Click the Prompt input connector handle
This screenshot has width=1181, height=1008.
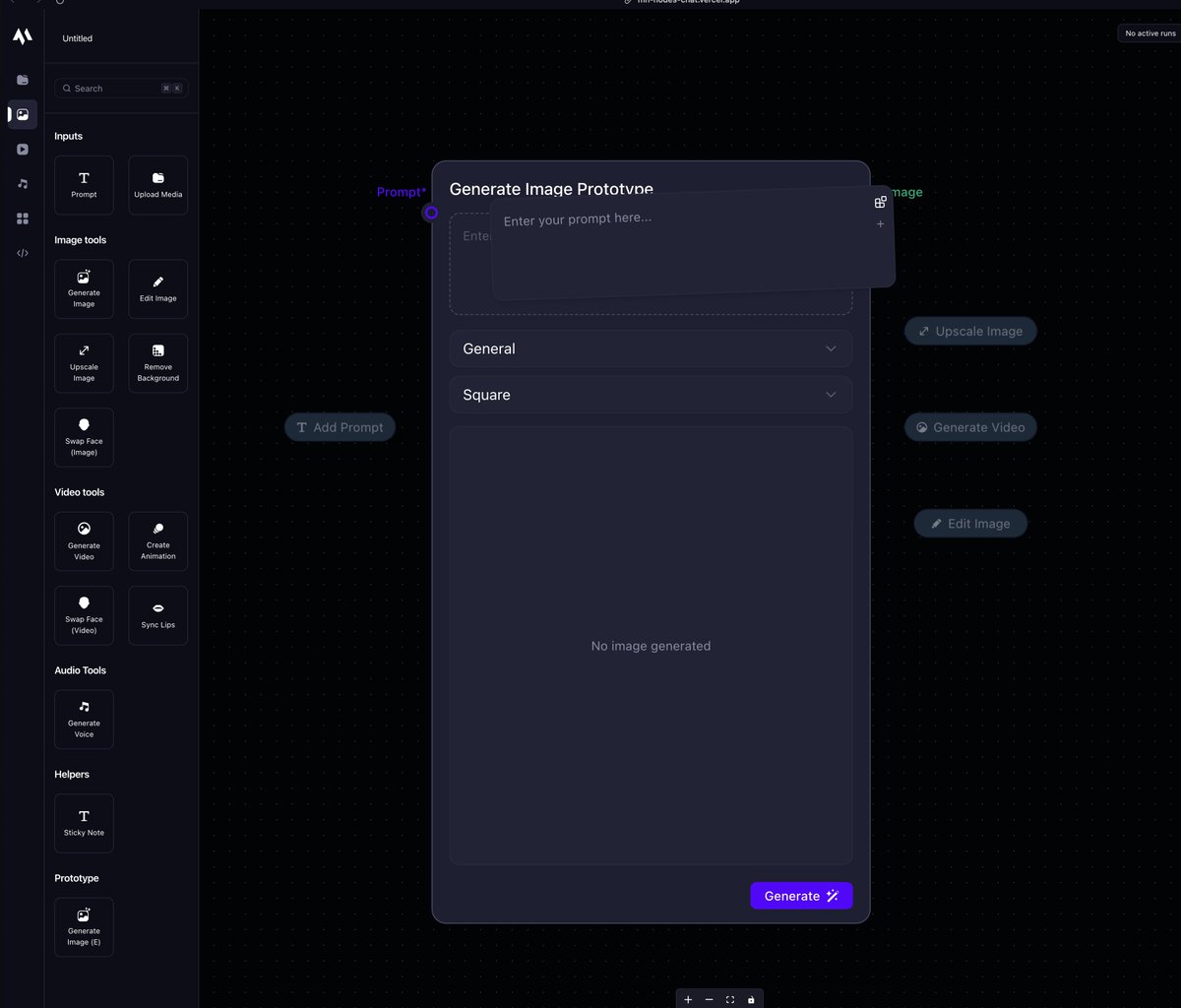point(431,213)
